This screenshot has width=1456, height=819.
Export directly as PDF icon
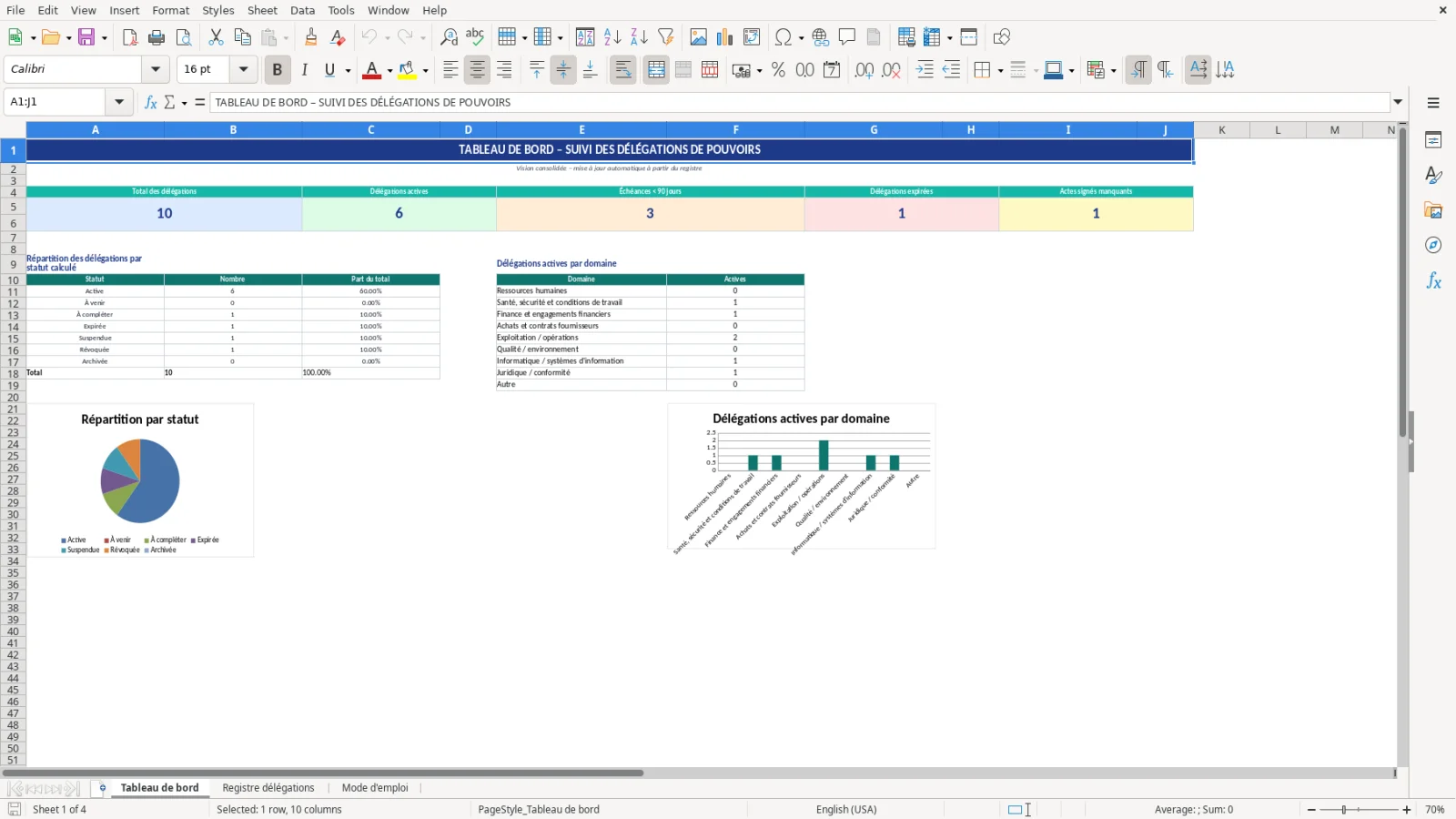tap(130, 37)
